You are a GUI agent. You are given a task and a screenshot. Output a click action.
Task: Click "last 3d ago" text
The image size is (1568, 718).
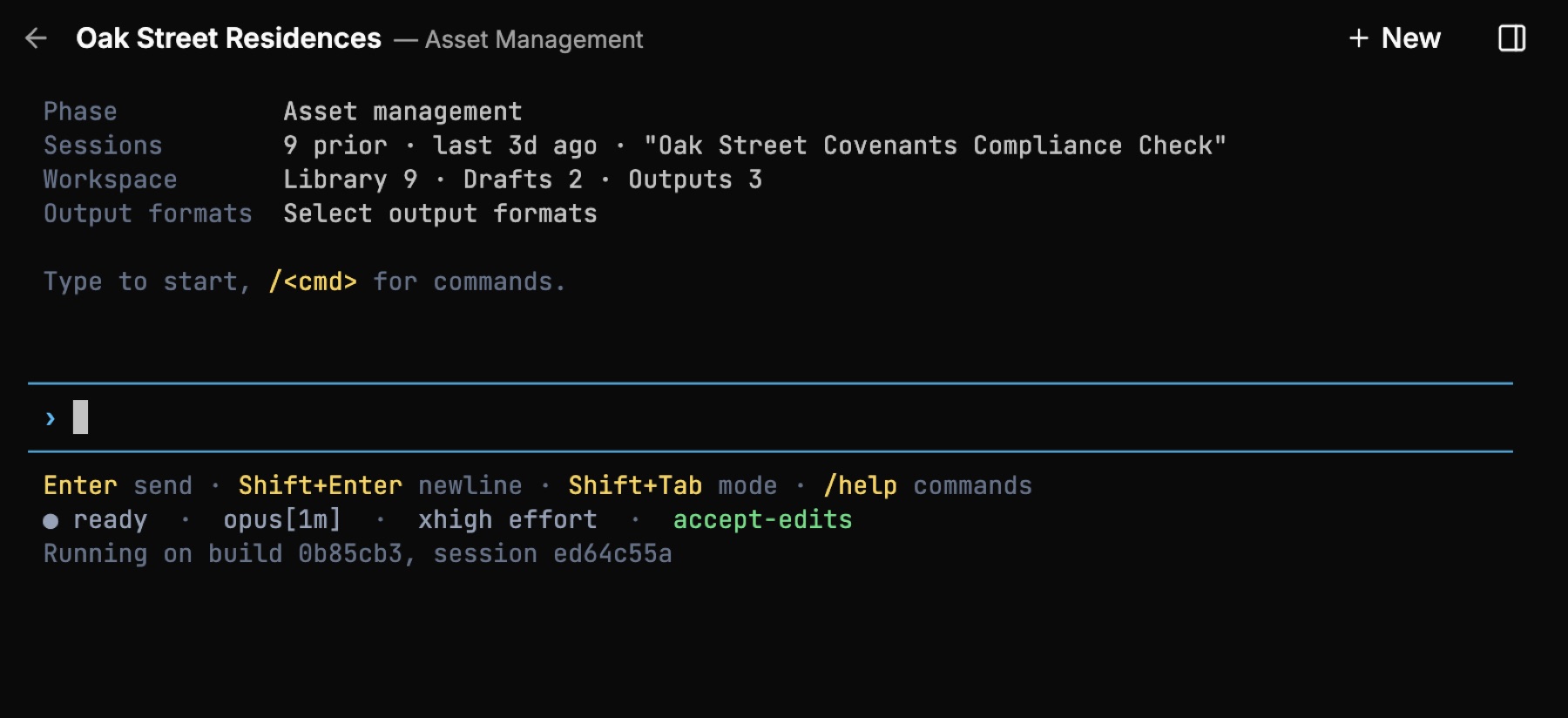(515, 146)
